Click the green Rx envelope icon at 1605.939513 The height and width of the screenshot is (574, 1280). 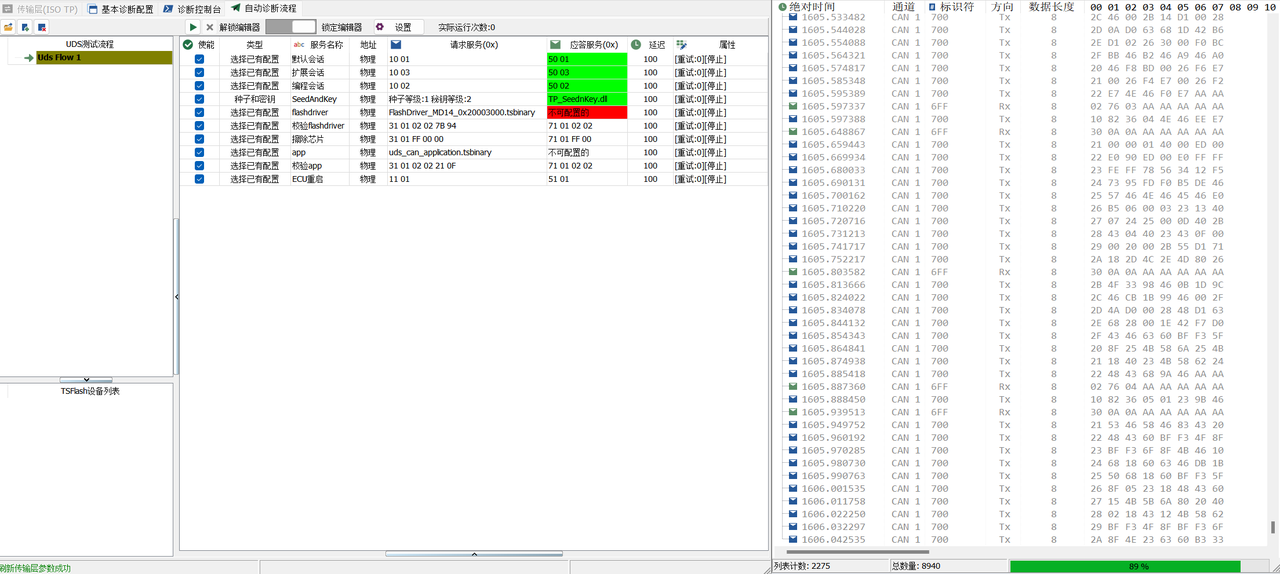[793, 412]
